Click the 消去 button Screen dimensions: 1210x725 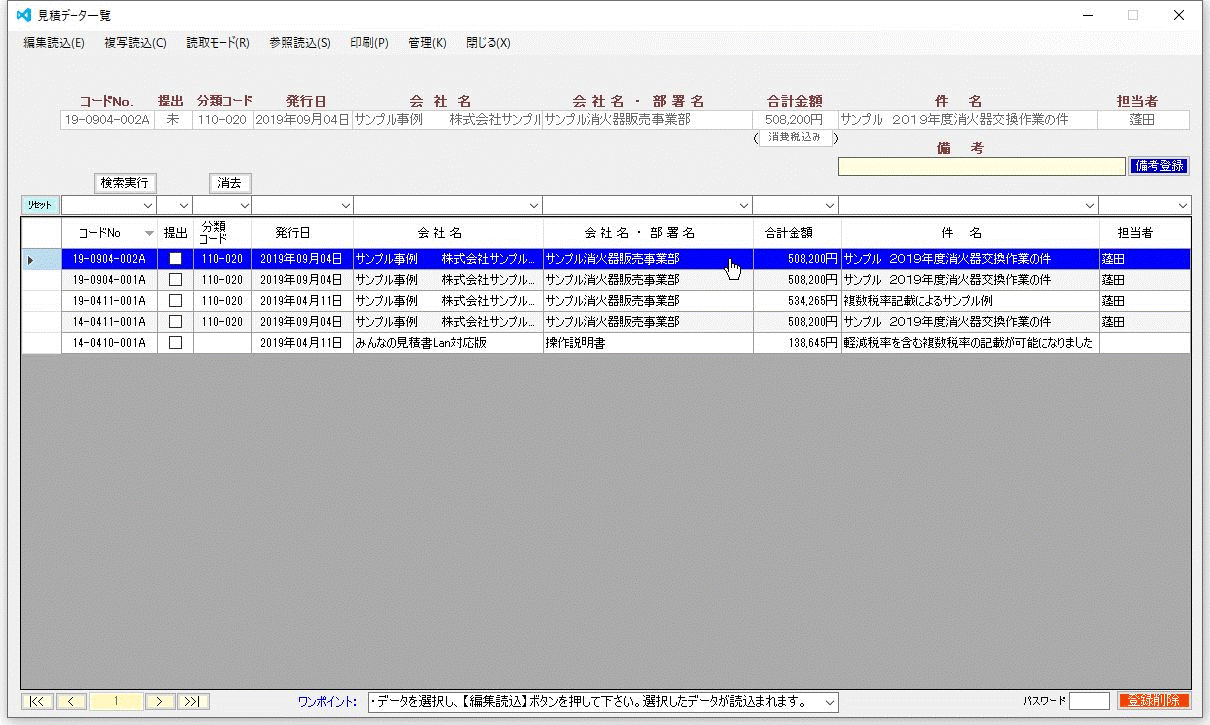pyautogui.click(x=230, y=183)
